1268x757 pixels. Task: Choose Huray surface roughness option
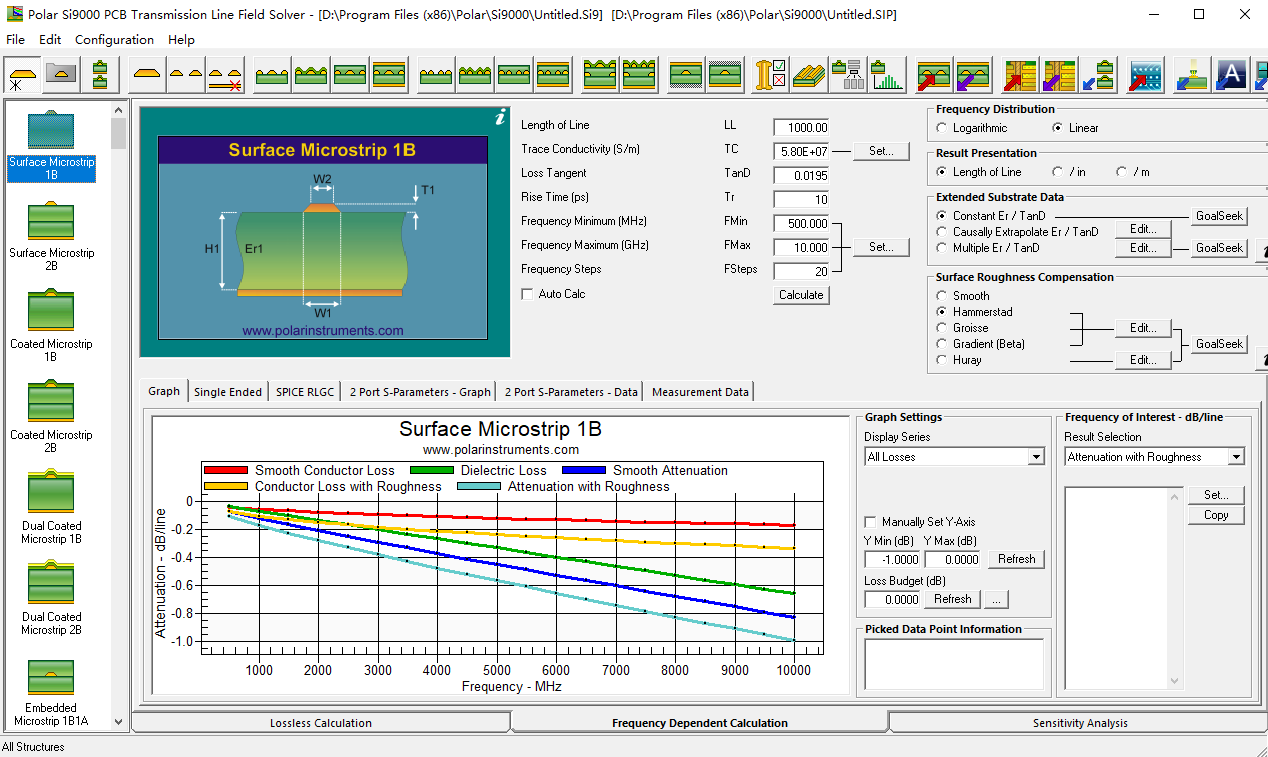(942, 360)
